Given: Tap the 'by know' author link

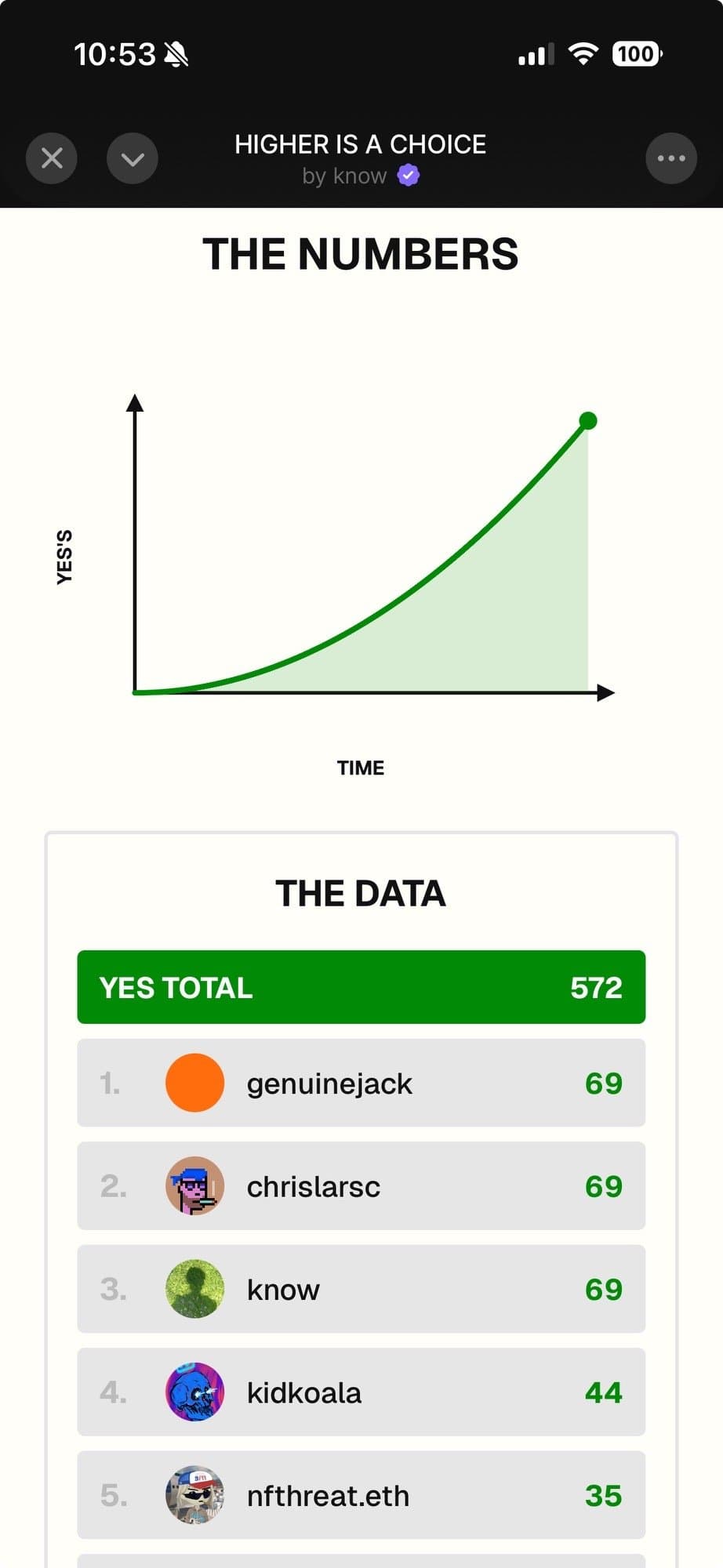Looking at the screenshot, I should (345, 176).
